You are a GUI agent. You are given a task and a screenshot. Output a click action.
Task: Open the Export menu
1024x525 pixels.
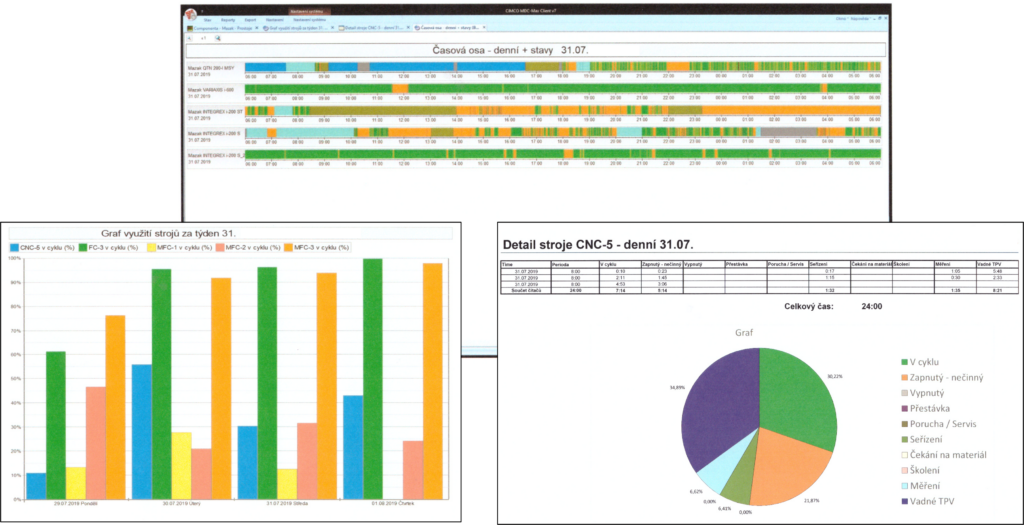click(x=248, y=18)
